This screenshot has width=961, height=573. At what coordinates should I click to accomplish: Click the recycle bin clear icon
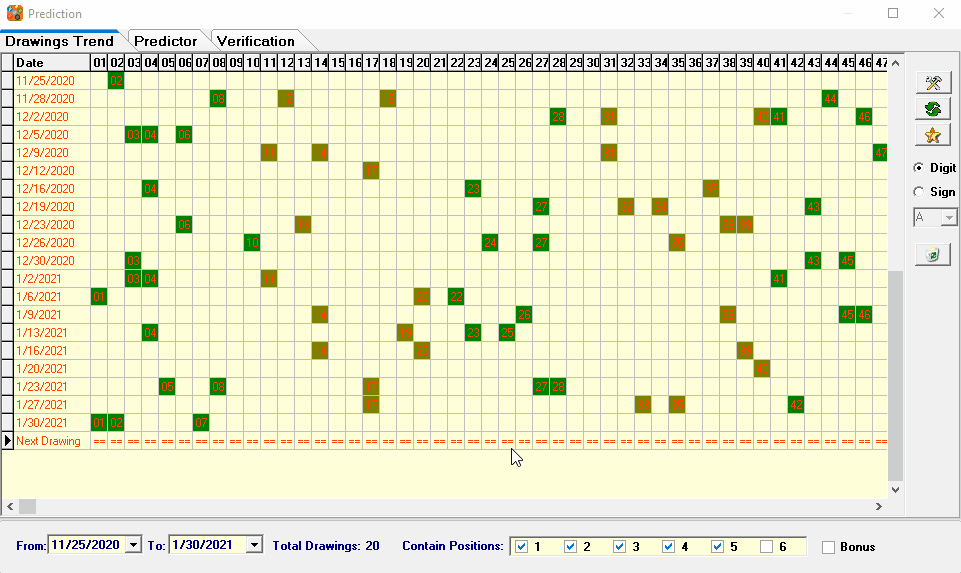933,254
